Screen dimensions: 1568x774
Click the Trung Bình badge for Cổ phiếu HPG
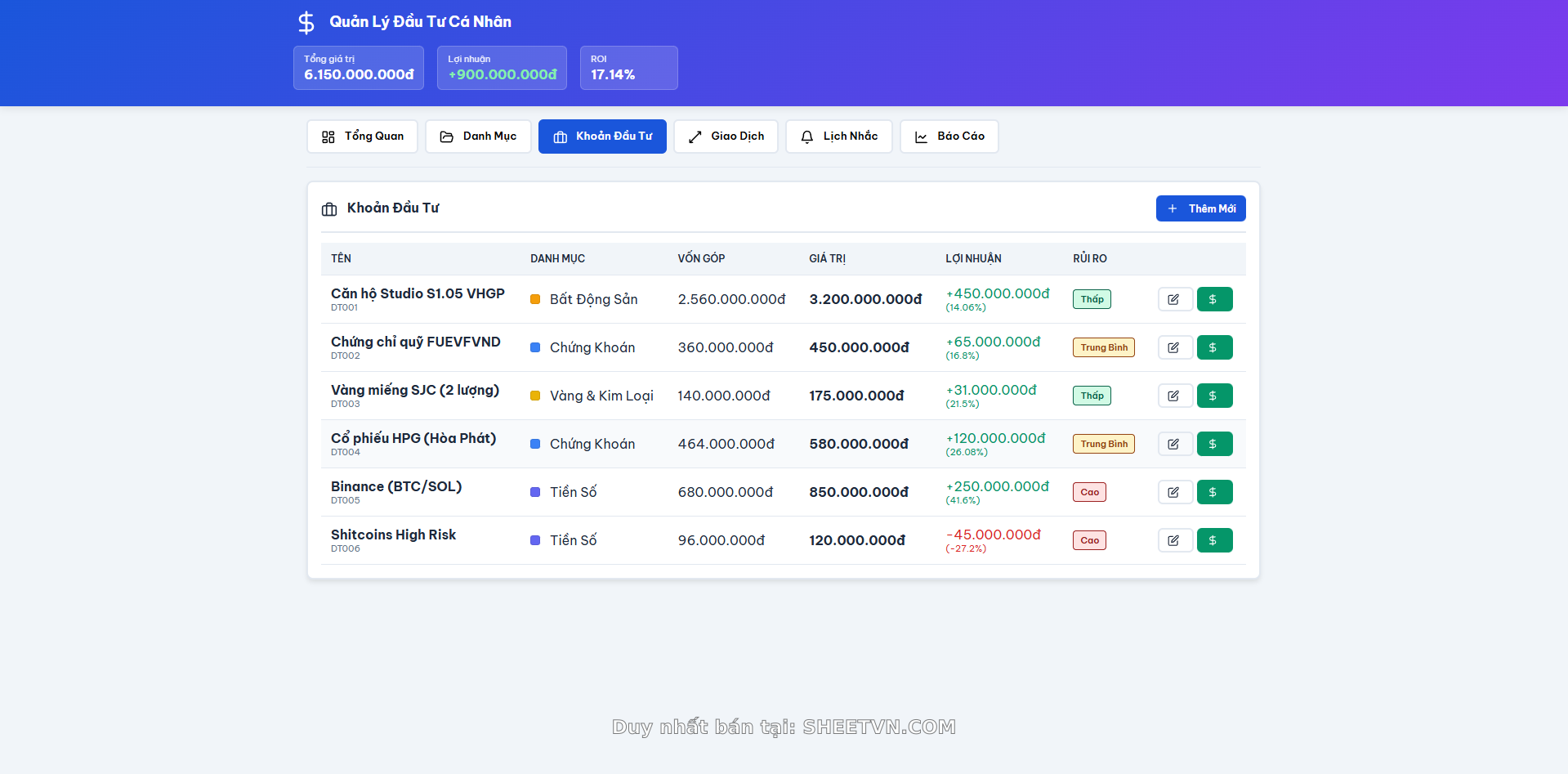tap(1104, 444)
